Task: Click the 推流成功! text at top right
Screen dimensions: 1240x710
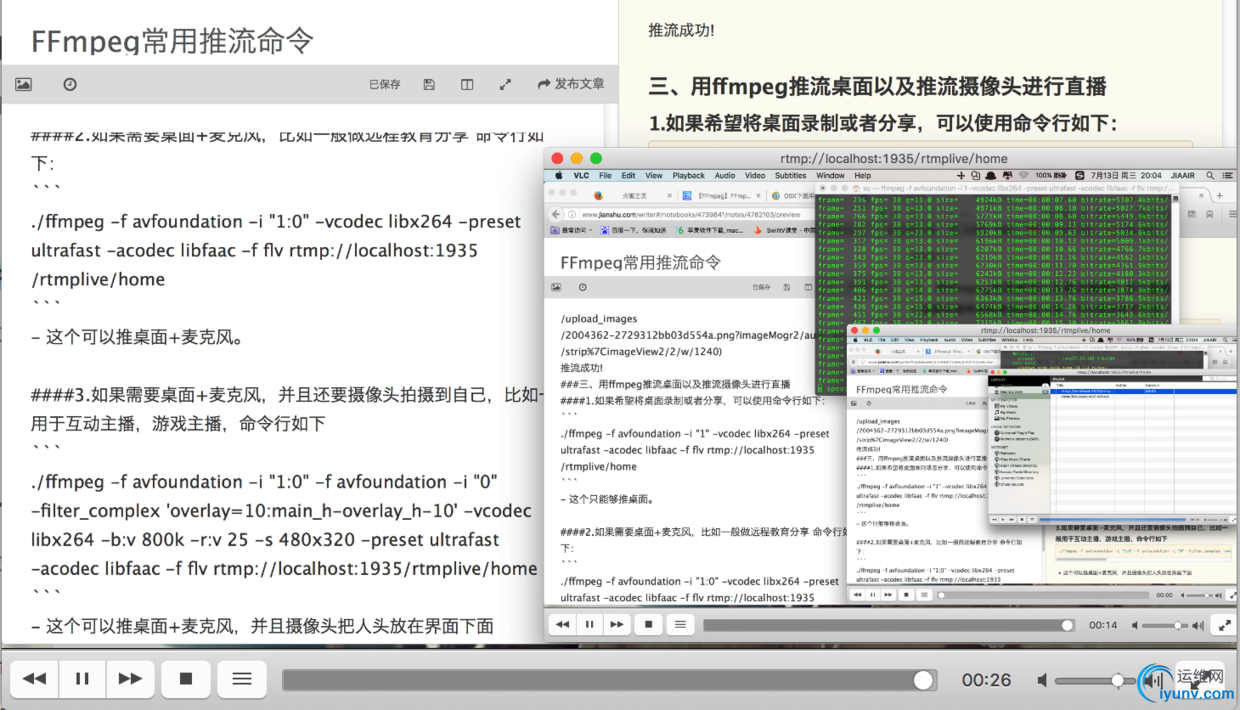Action: [682, 30]
